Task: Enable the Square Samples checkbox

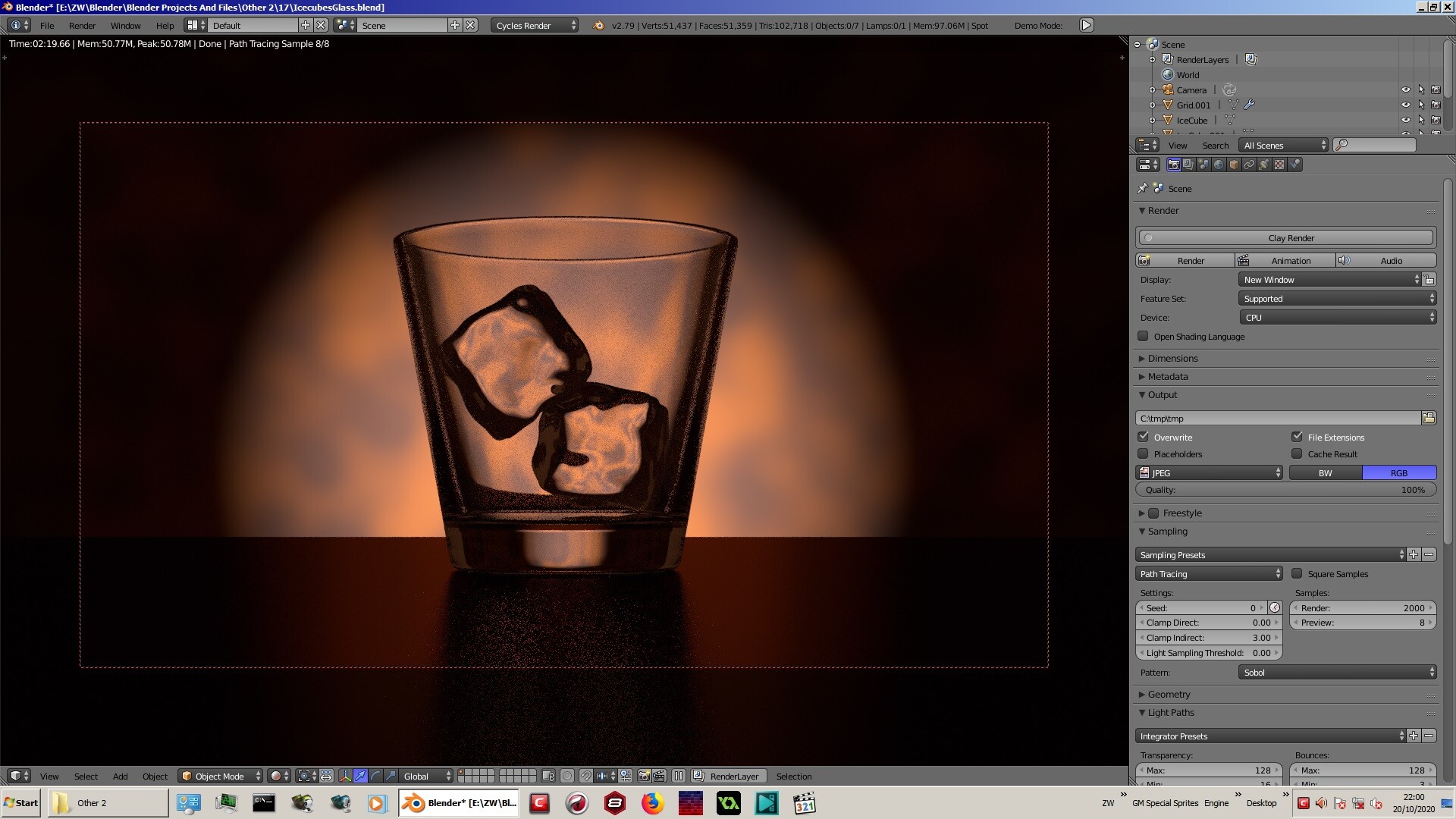Action: point(1298,574)
